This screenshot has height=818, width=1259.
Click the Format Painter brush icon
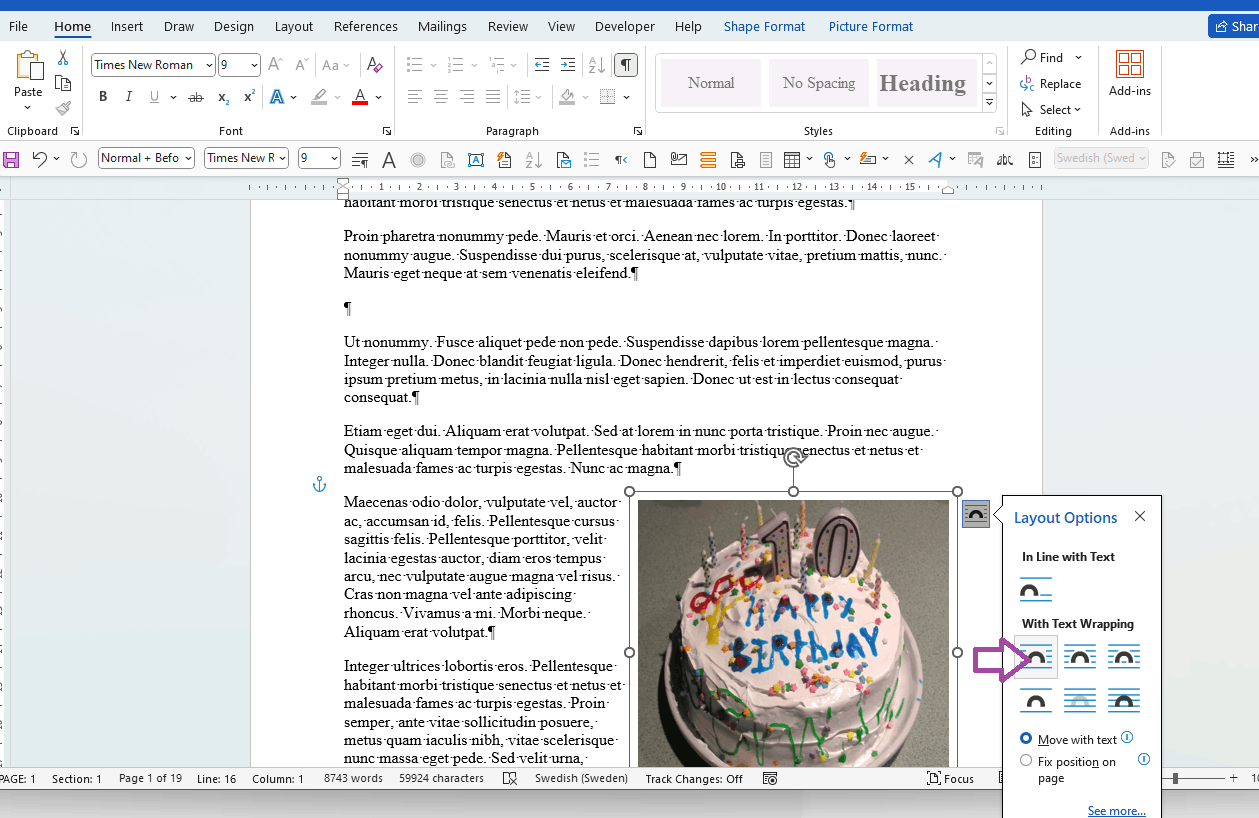pos(63,108)
